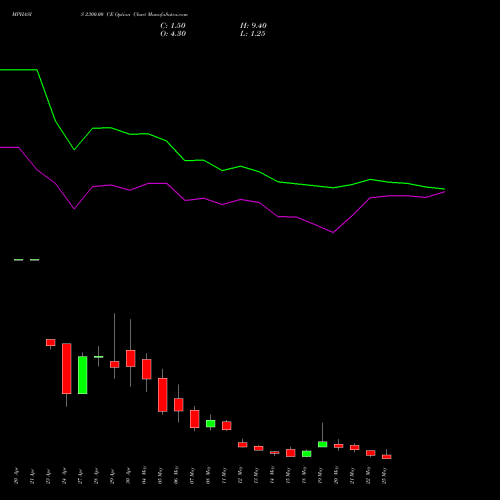Click the 2300.00 CE Option chart title
Screen dimensions: 500x500
[x=134, y=15]
